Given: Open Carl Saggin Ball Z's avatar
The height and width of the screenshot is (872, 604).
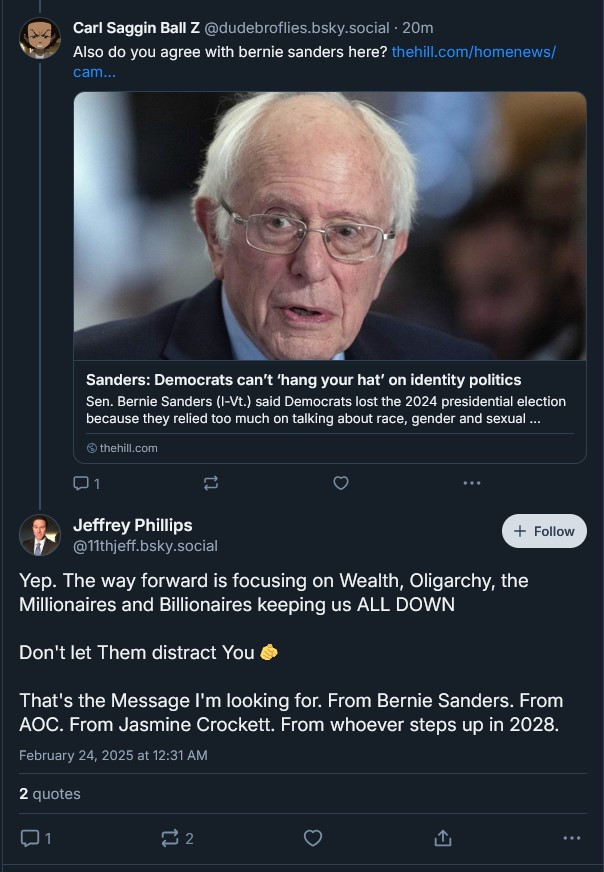Looking at the screenshot, I should [40, 38].
